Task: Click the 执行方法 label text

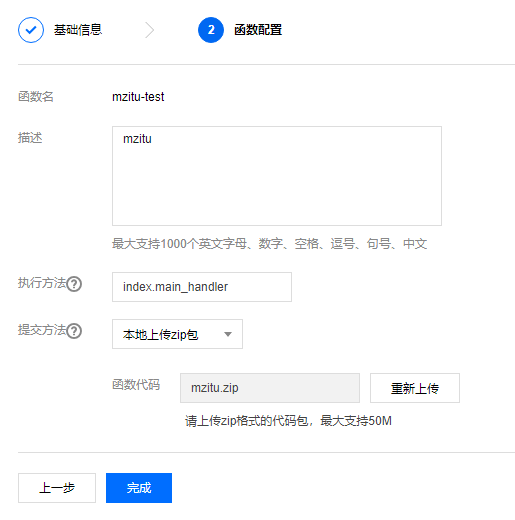Action: [x=42, y=283]
